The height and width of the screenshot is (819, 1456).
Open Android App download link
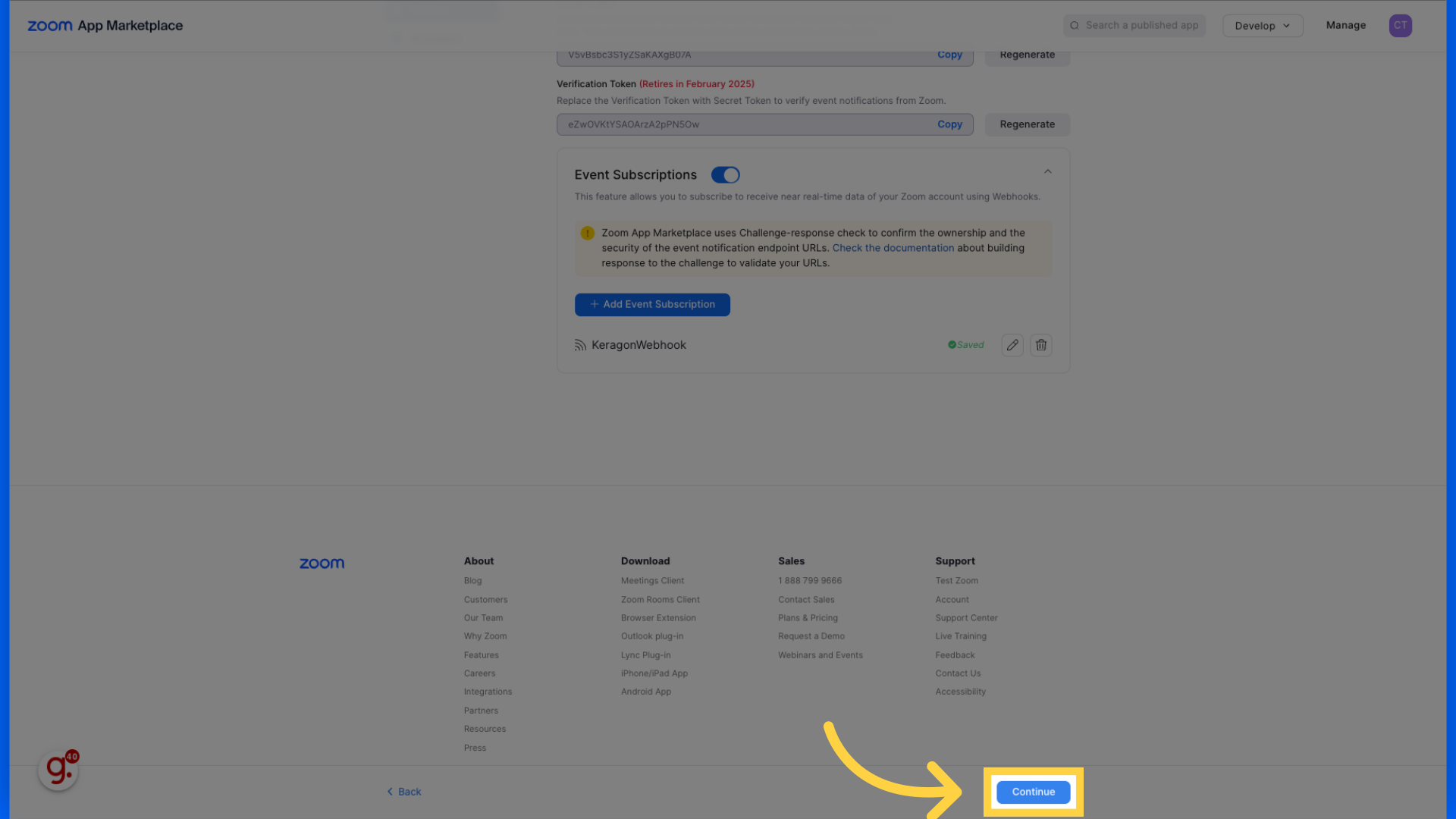(646, 692)
